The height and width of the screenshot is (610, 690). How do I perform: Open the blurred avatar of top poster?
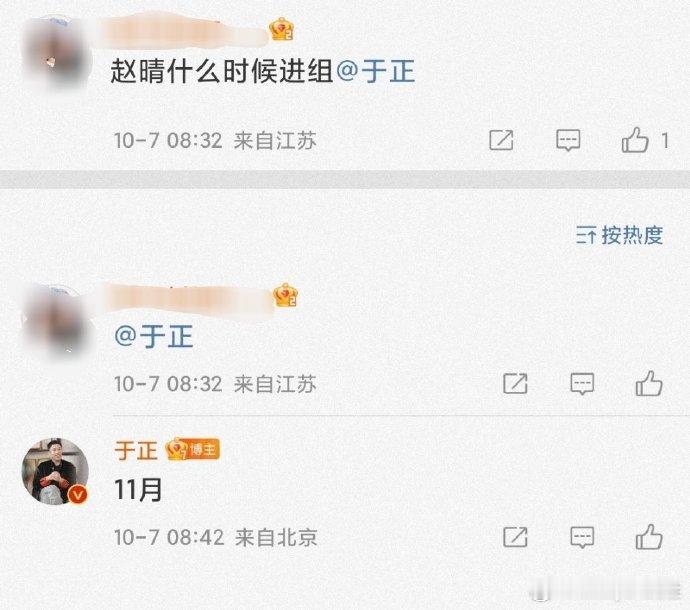(56, 53)
